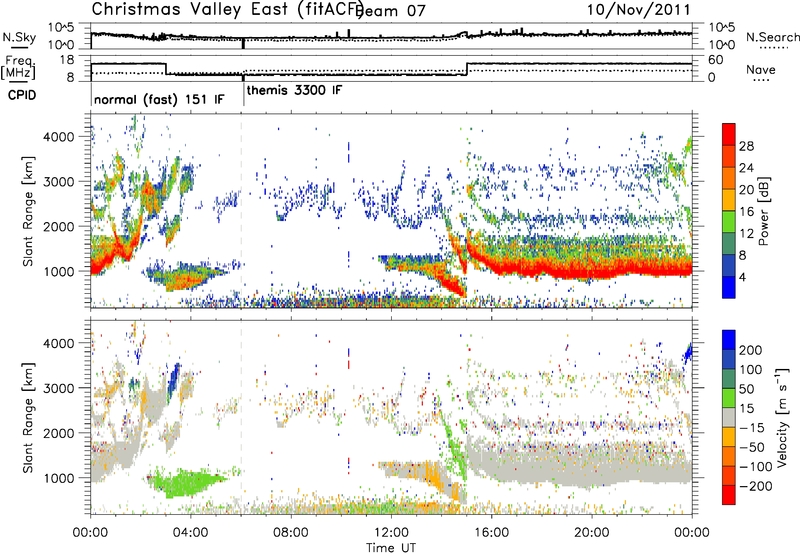The width and height of the screenshot is (800, 554).
Task: Pick the red segment of the Power colorbar
Action: [729, 135]
